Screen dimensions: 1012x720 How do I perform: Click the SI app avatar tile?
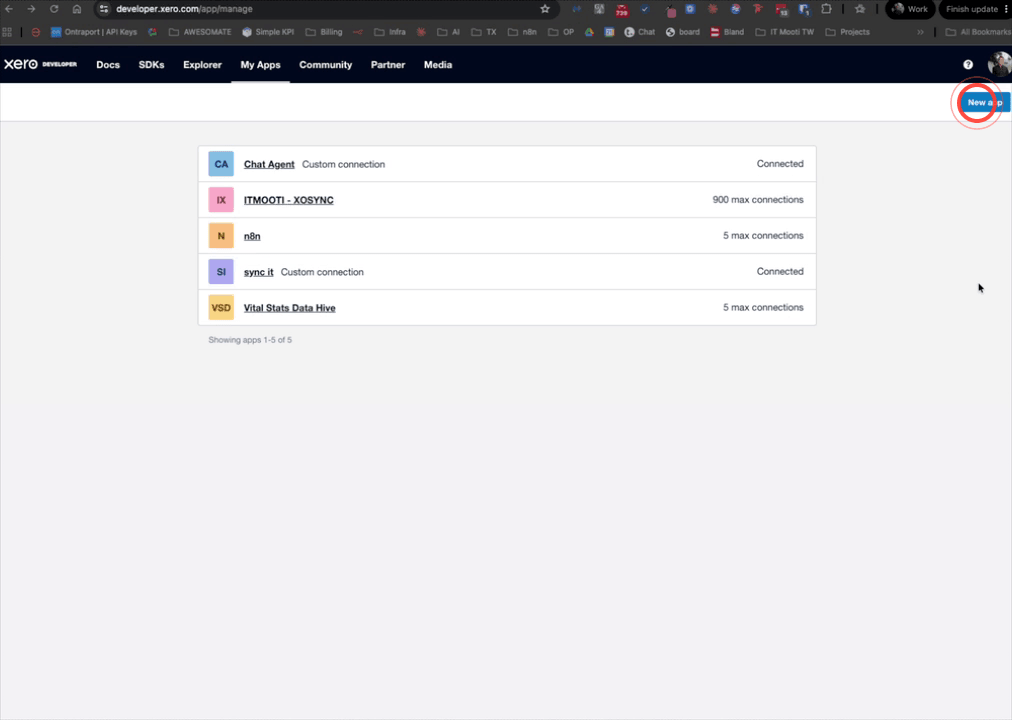pyautogui.click(x=221, y=272)
